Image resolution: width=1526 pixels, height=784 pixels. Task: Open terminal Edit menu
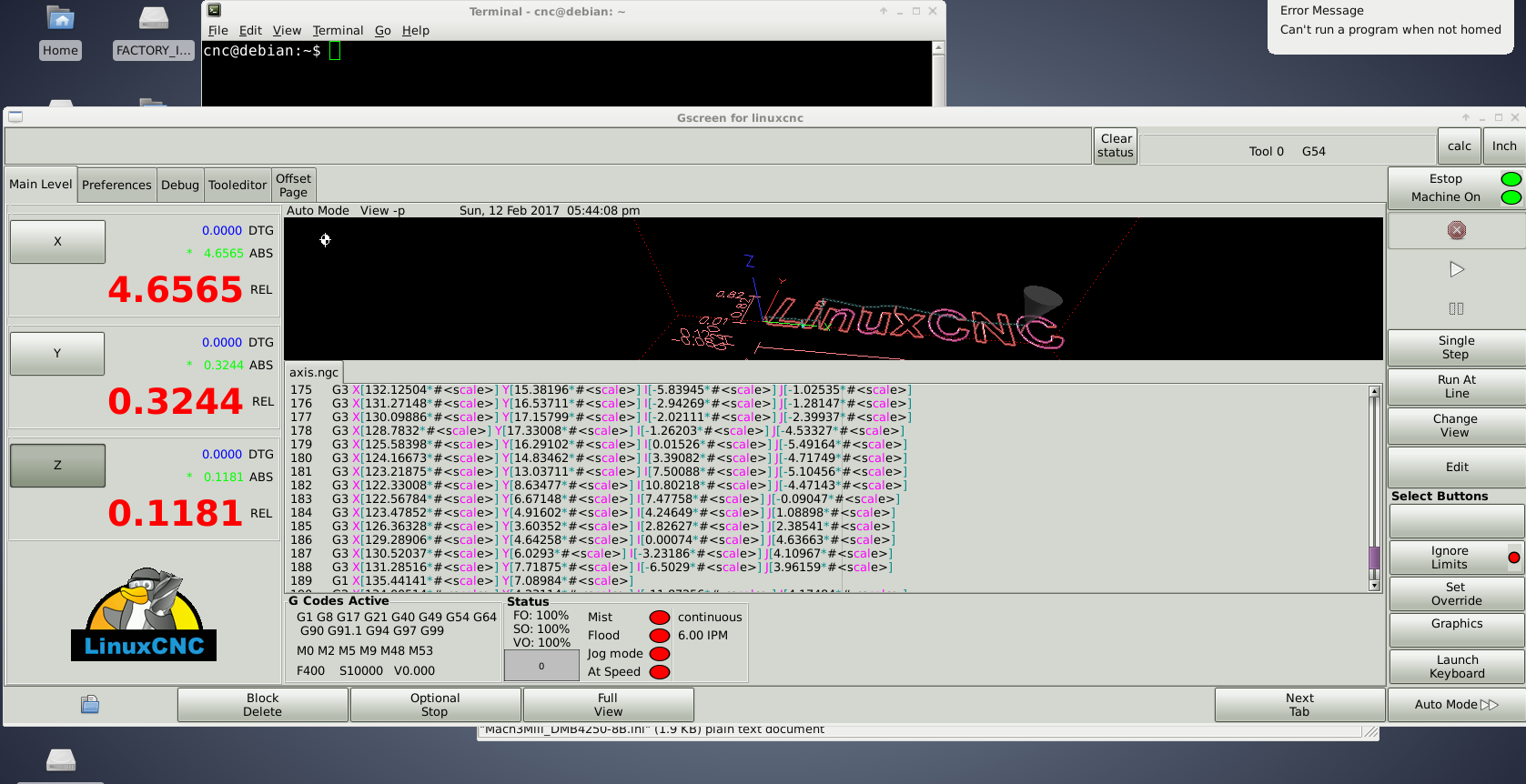tap(250, 30)
